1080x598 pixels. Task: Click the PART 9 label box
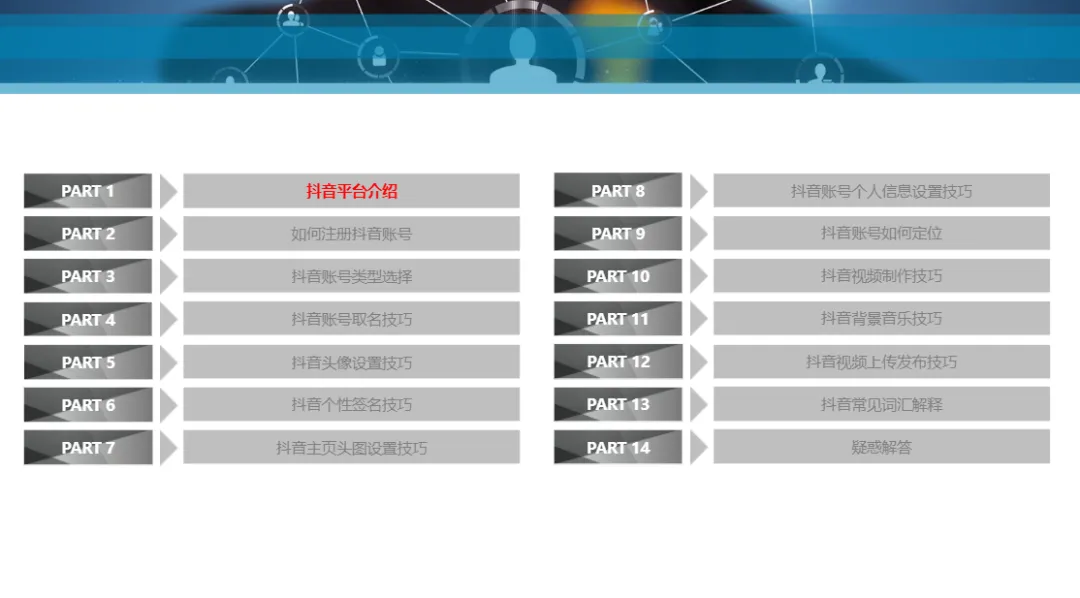(x=618, y=233)
